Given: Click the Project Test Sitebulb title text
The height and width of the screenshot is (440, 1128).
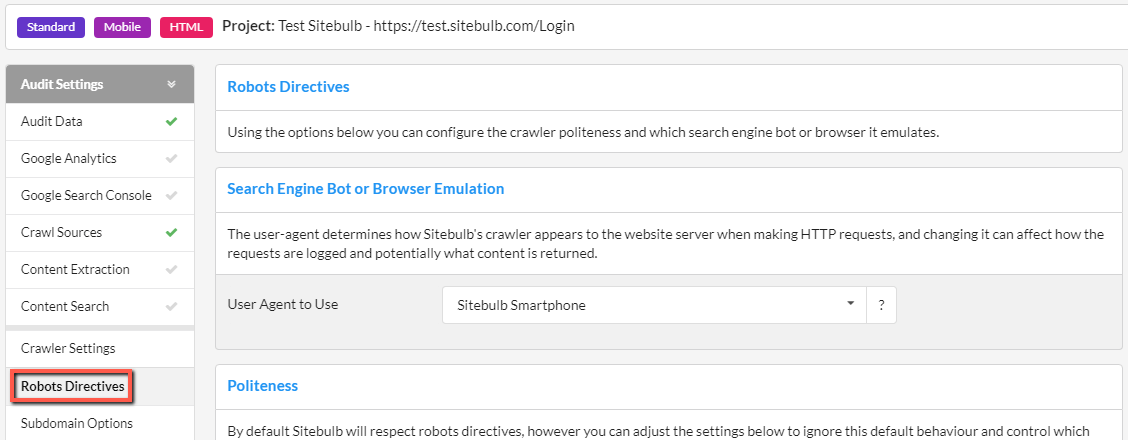Looking at the screenshot, I should point(399,27).
